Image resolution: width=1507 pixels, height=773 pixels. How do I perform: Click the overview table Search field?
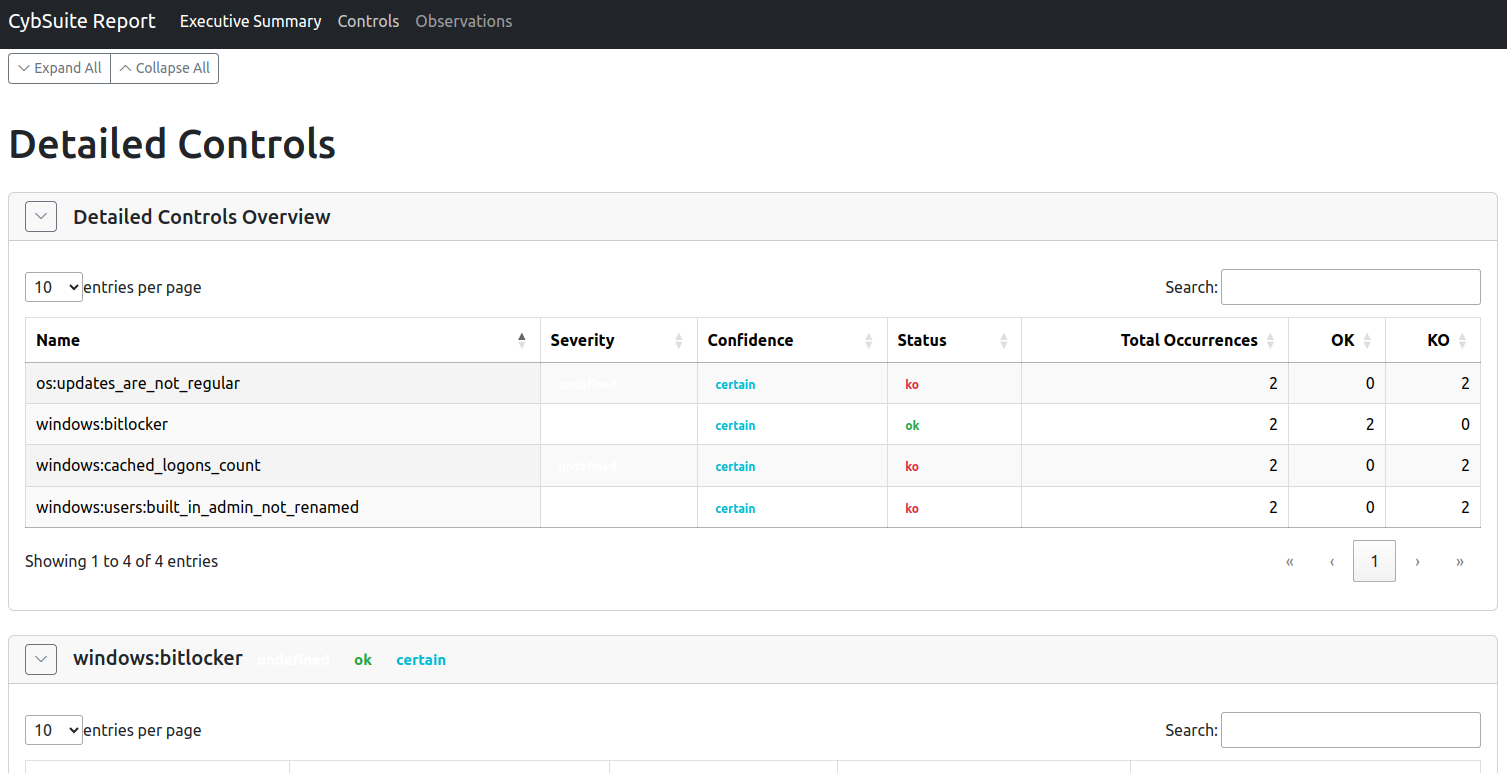click(x=1350, y=287)
